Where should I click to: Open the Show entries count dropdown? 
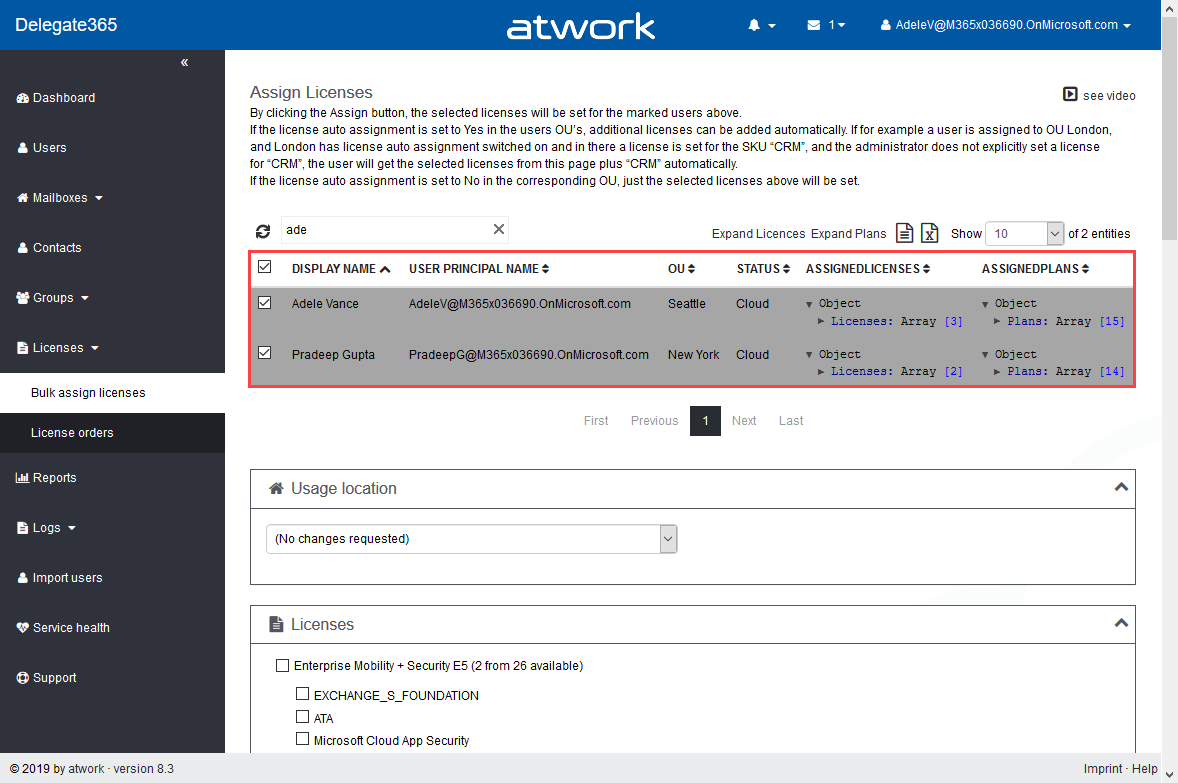tap(1024, 233)
